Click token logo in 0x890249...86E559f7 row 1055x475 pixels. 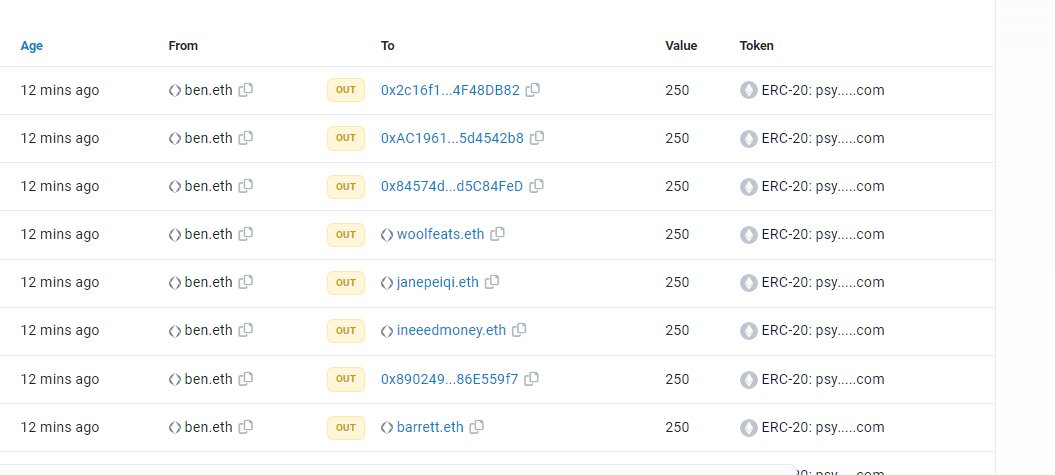click(x=749, y=379)
